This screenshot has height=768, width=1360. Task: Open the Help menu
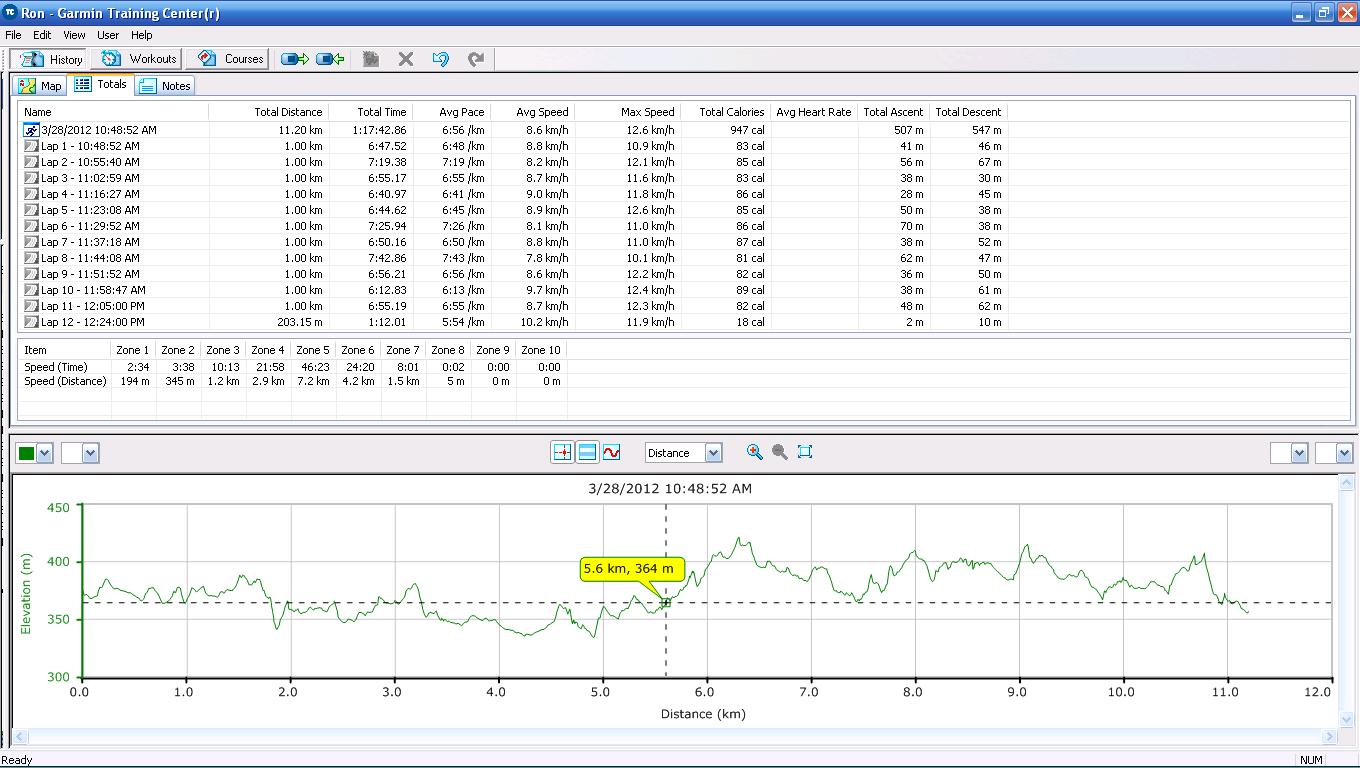pyautogui.click(x=142, y=35)
